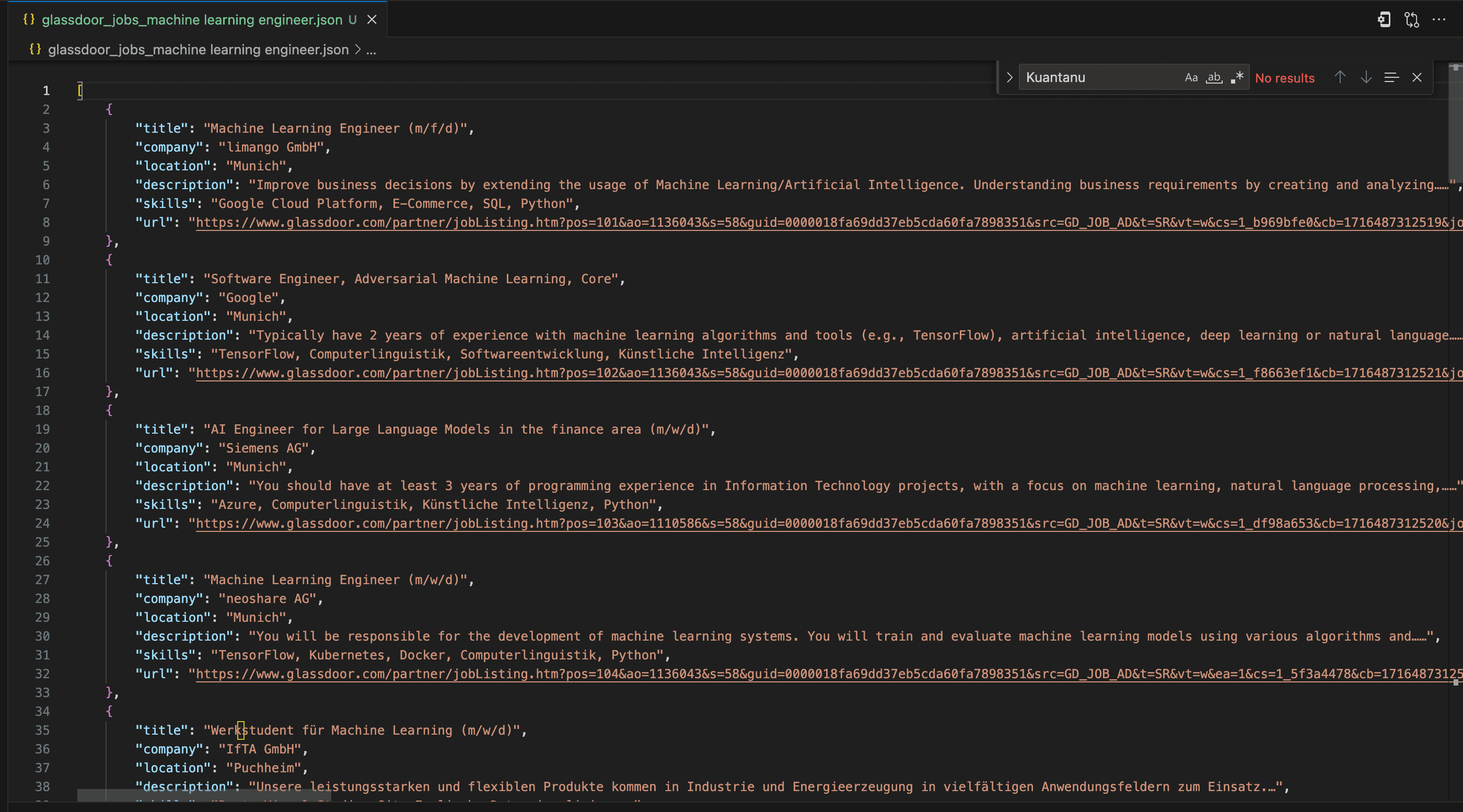Image resolution: width=1463 pixels, height=812 pixels.
Task: Toggle Use Regular Expression option
Action: coord(1237,78)
